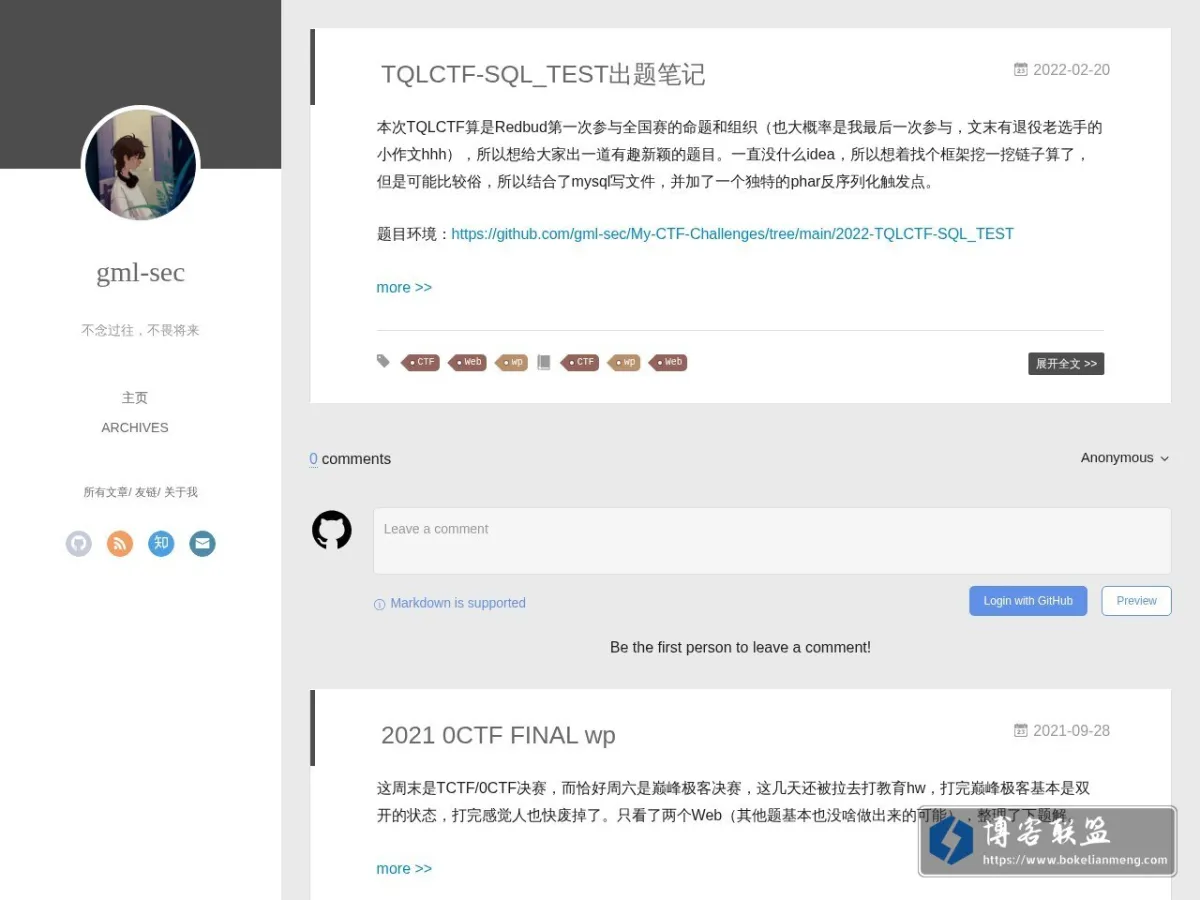Click the 2022-02-20 post date

click(1071, 70)
